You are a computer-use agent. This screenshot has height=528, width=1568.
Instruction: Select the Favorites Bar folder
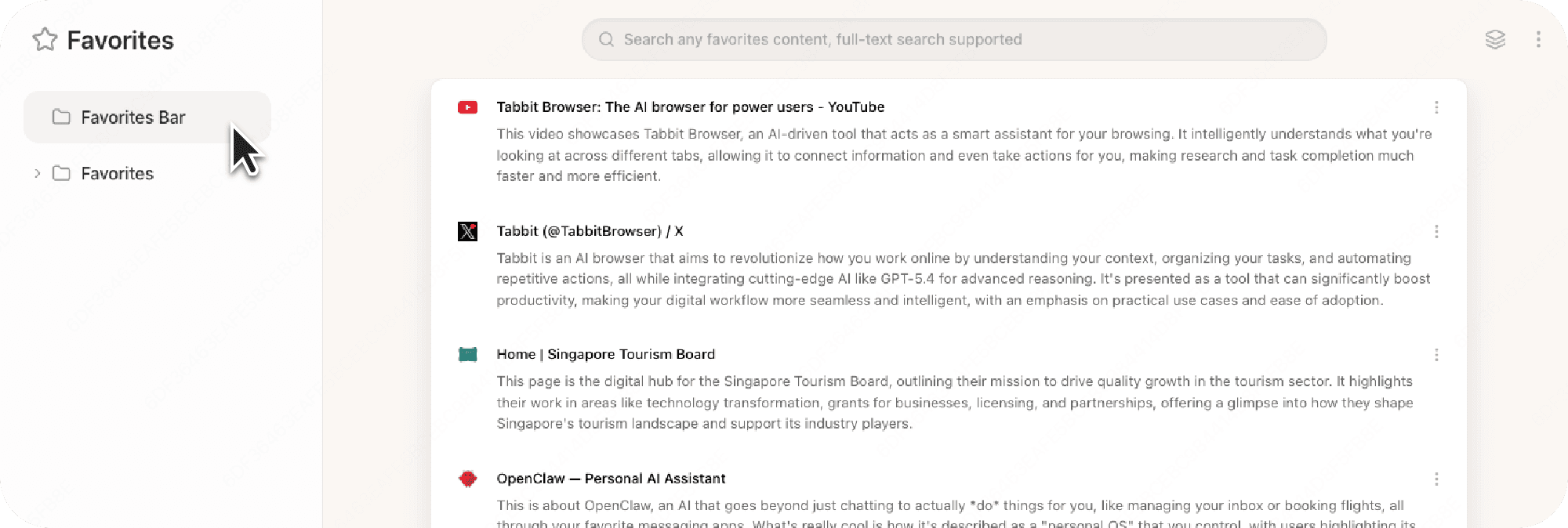(133, 118)
